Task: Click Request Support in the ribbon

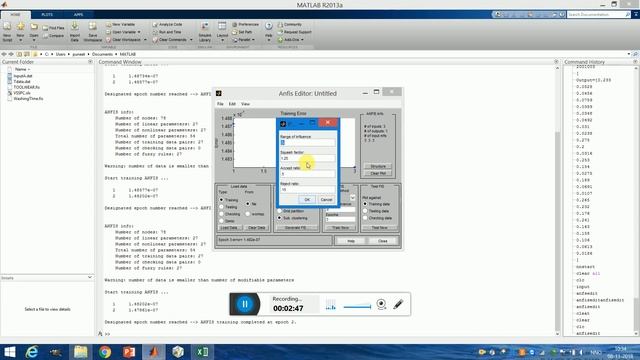Action: (x=294, y=32)
